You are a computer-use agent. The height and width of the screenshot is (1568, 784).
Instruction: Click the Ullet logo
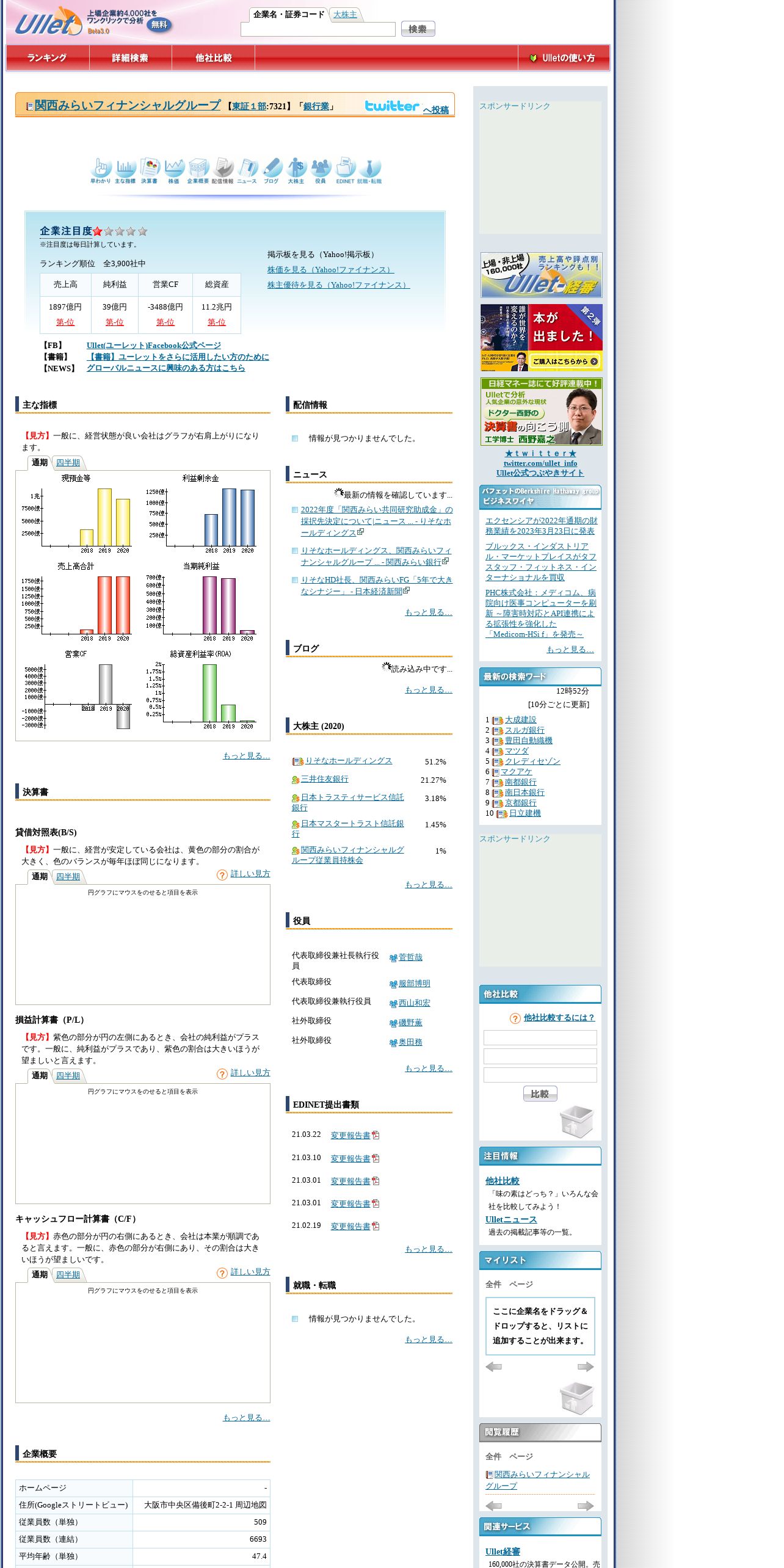[48, 23]
